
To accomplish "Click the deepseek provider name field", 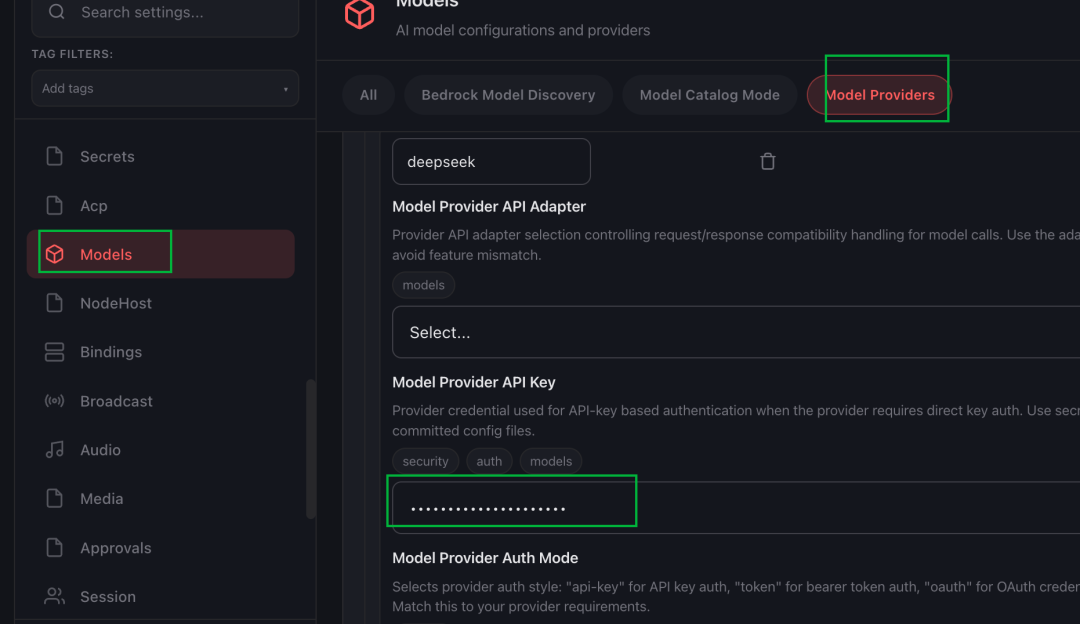I will coord(491,162).
